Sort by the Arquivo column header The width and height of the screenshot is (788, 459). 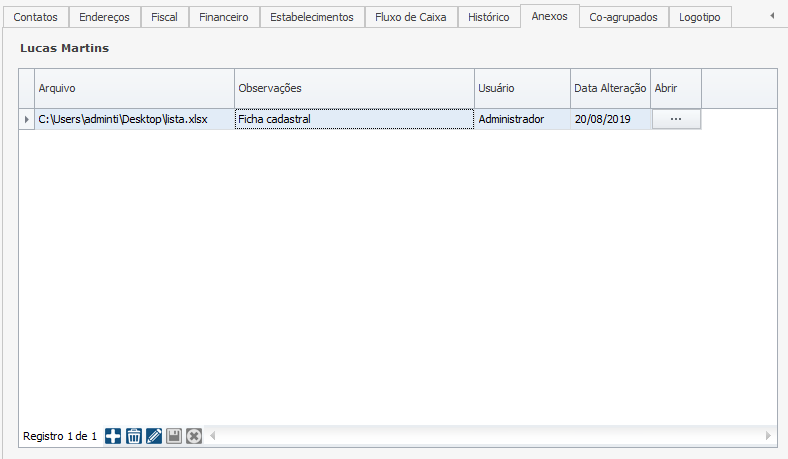(x=134, y=88)
